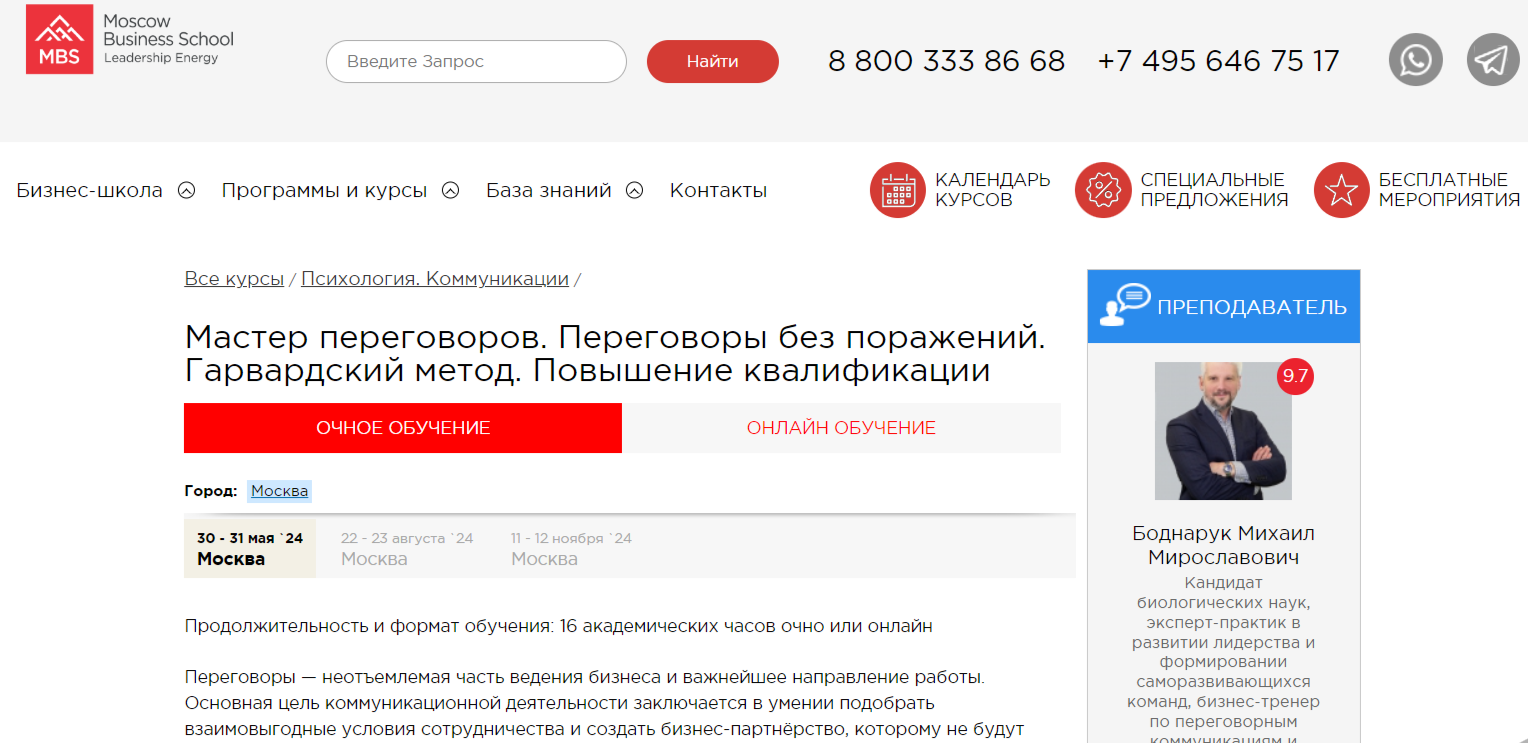Screen dimensions: 1528x743
Task: Choose city Москва link
Action: [280, 491]
